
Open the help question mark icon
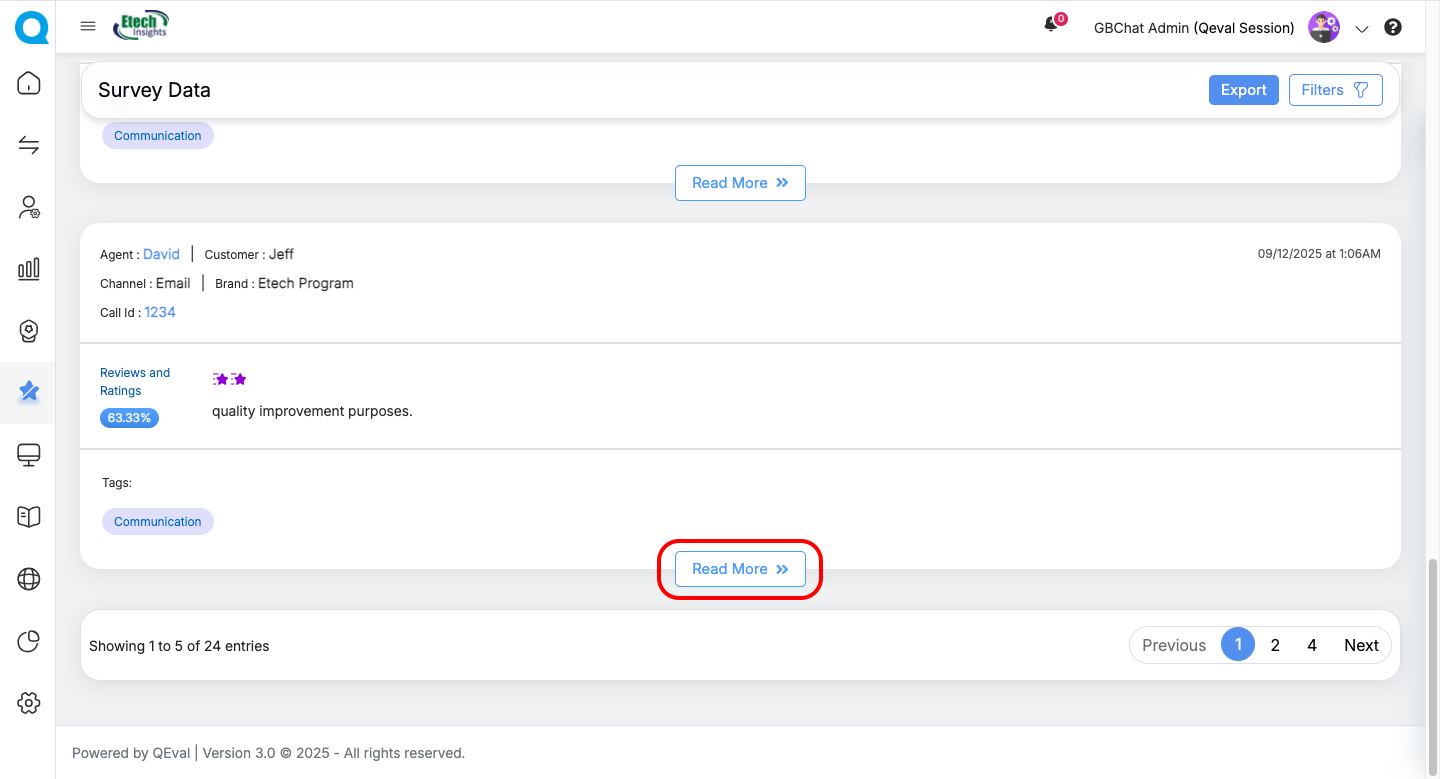[1393, 28]
